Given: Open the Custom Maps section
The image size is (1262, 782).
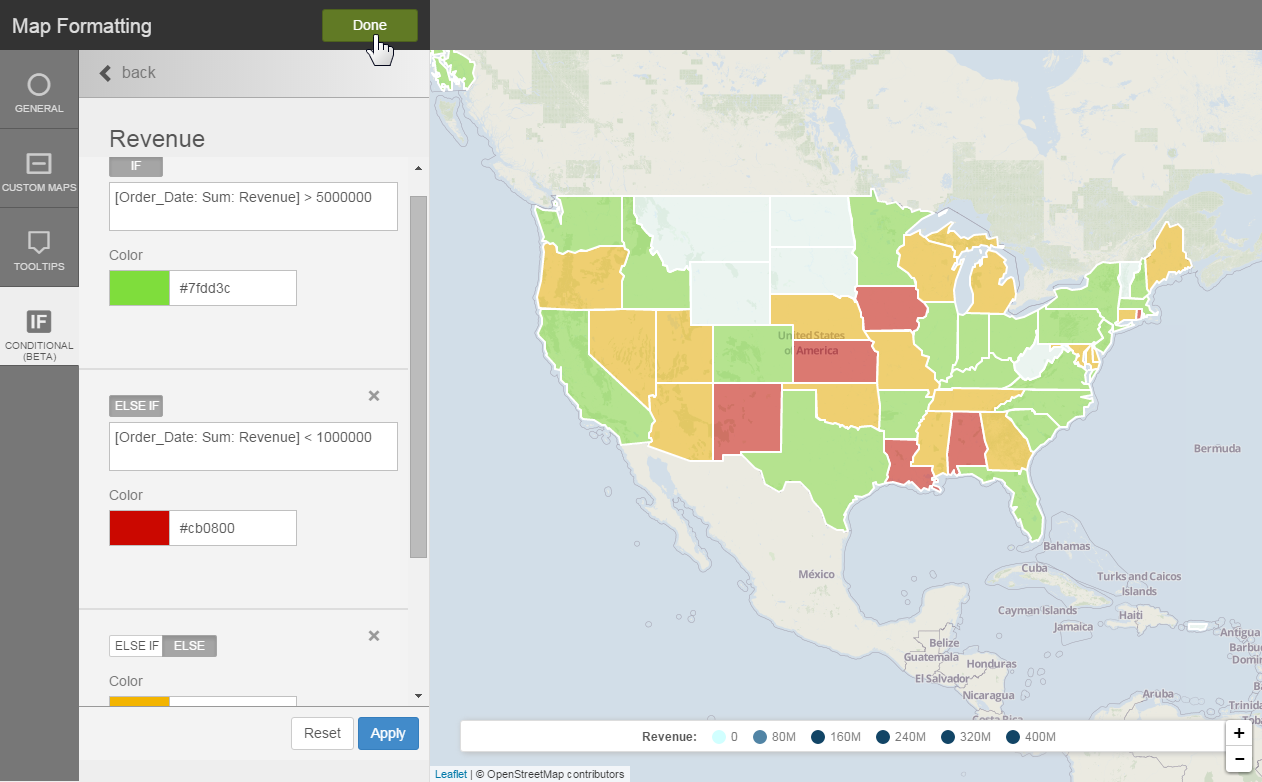Looking at the screenshot, I should pos(39,170).
